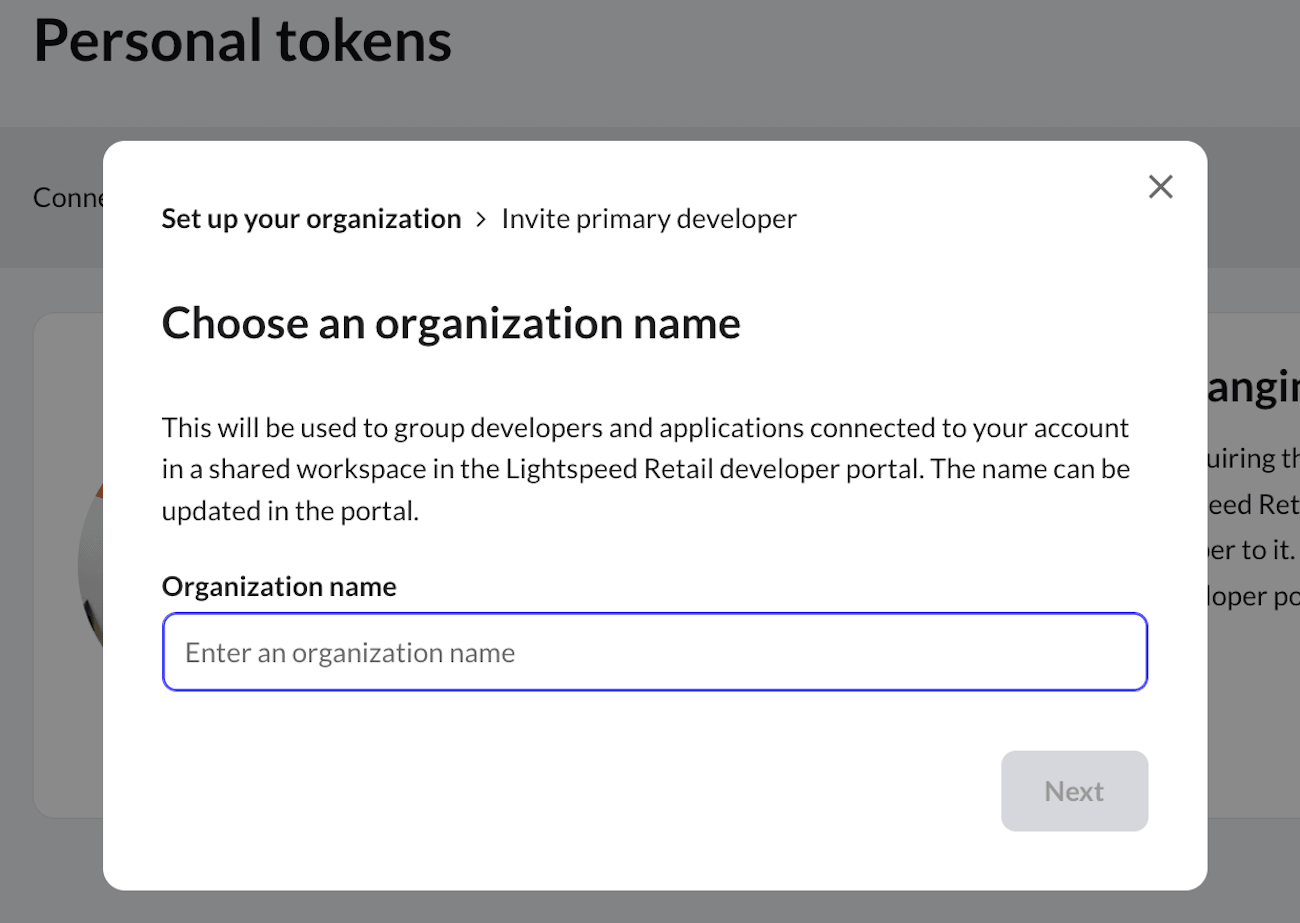
Task: Close the organization setup dialog
Action: point(1160,187)
